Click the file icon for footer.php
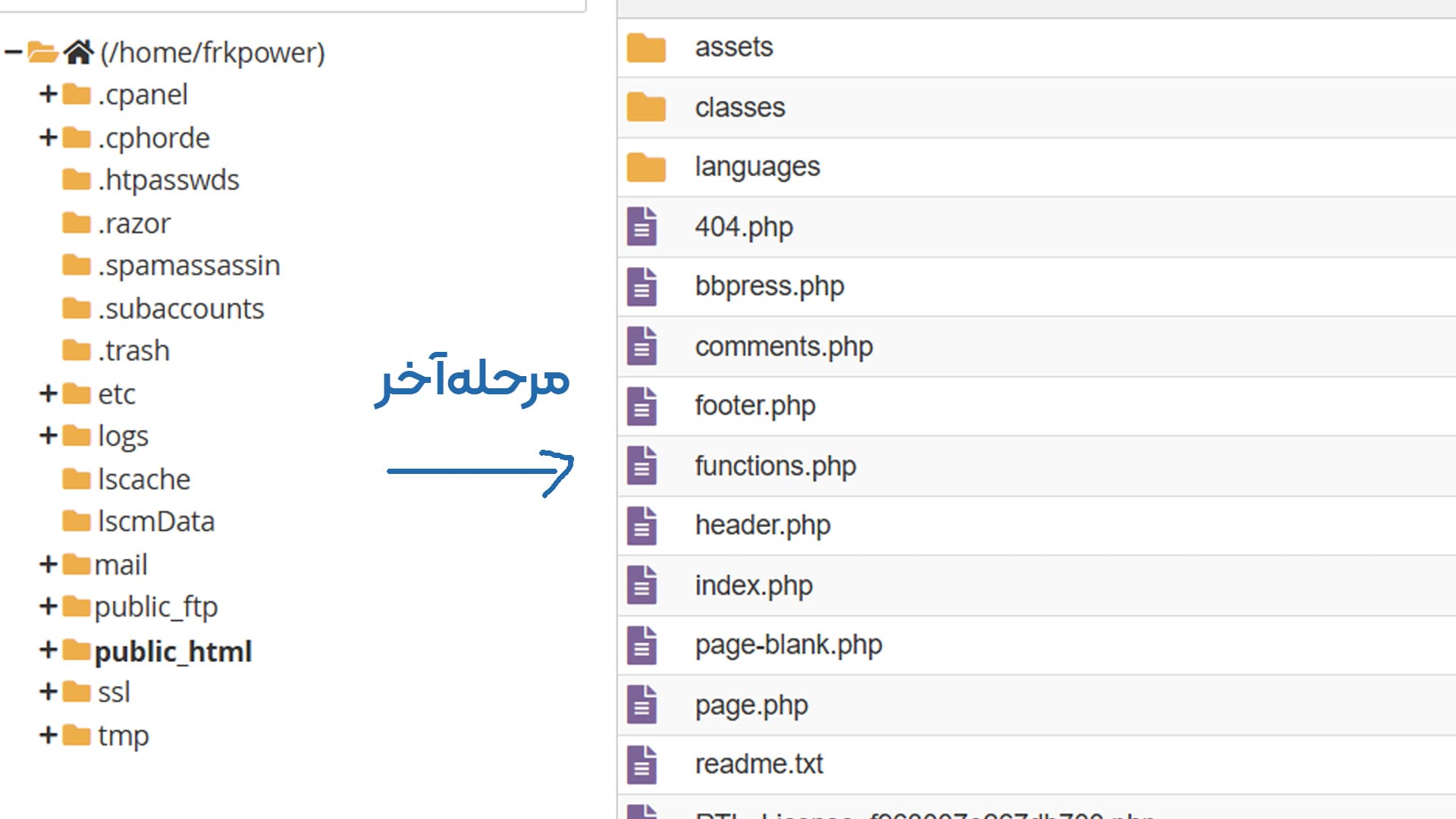The width and height of the screenshot is (1456, 819). tap(642, 406)
